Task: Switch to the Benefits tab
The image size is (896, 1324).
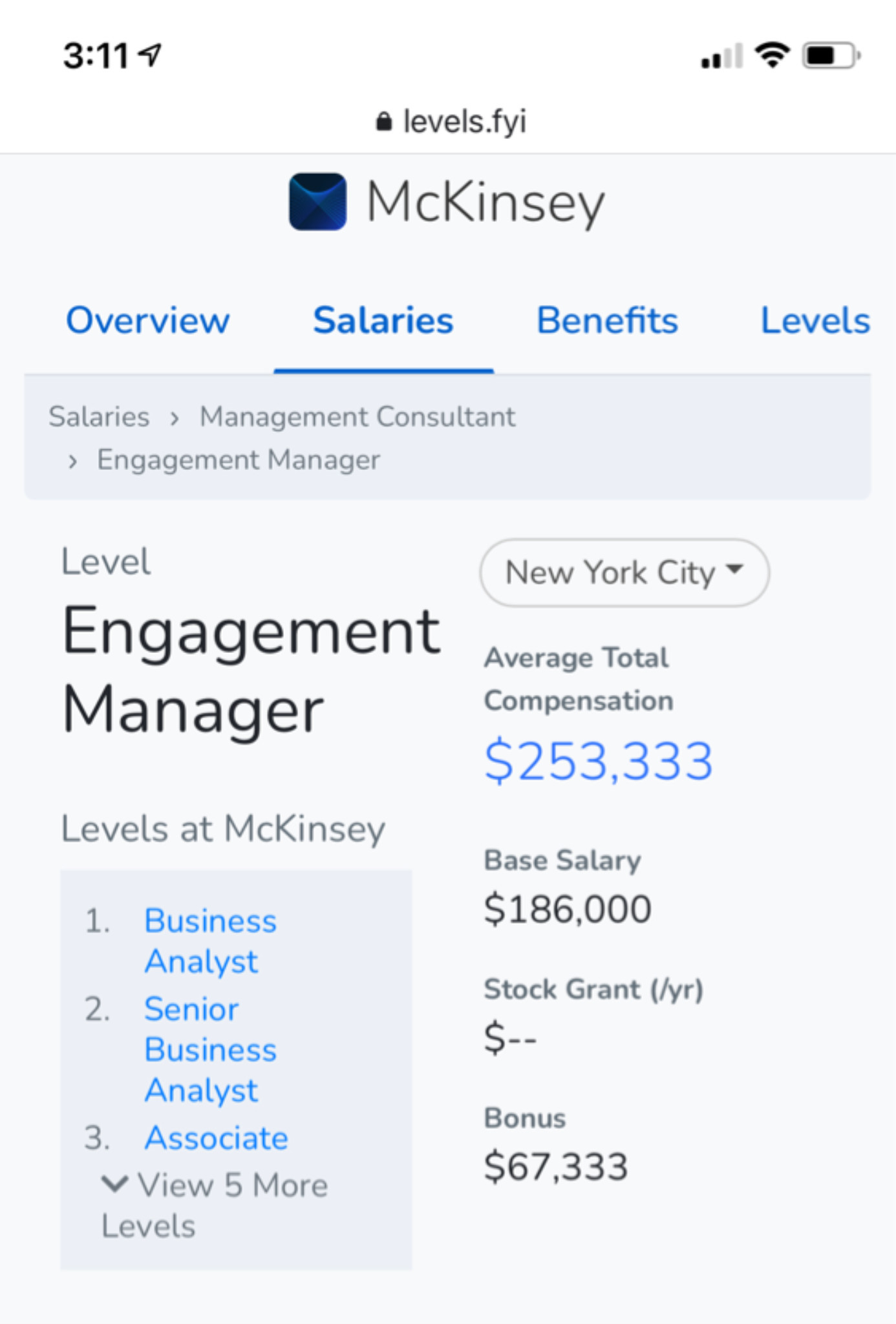Action: coord(607,321)
